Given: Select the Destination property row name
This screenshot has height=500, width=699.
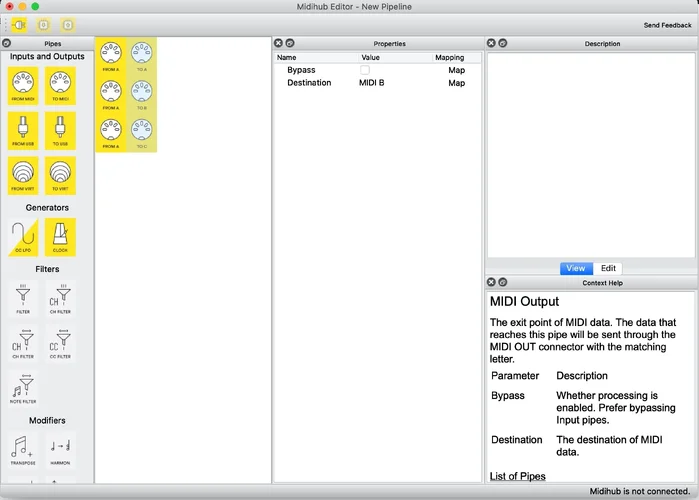Looking at the screenshot, I should pyautogui.click(x=309, y=83).
